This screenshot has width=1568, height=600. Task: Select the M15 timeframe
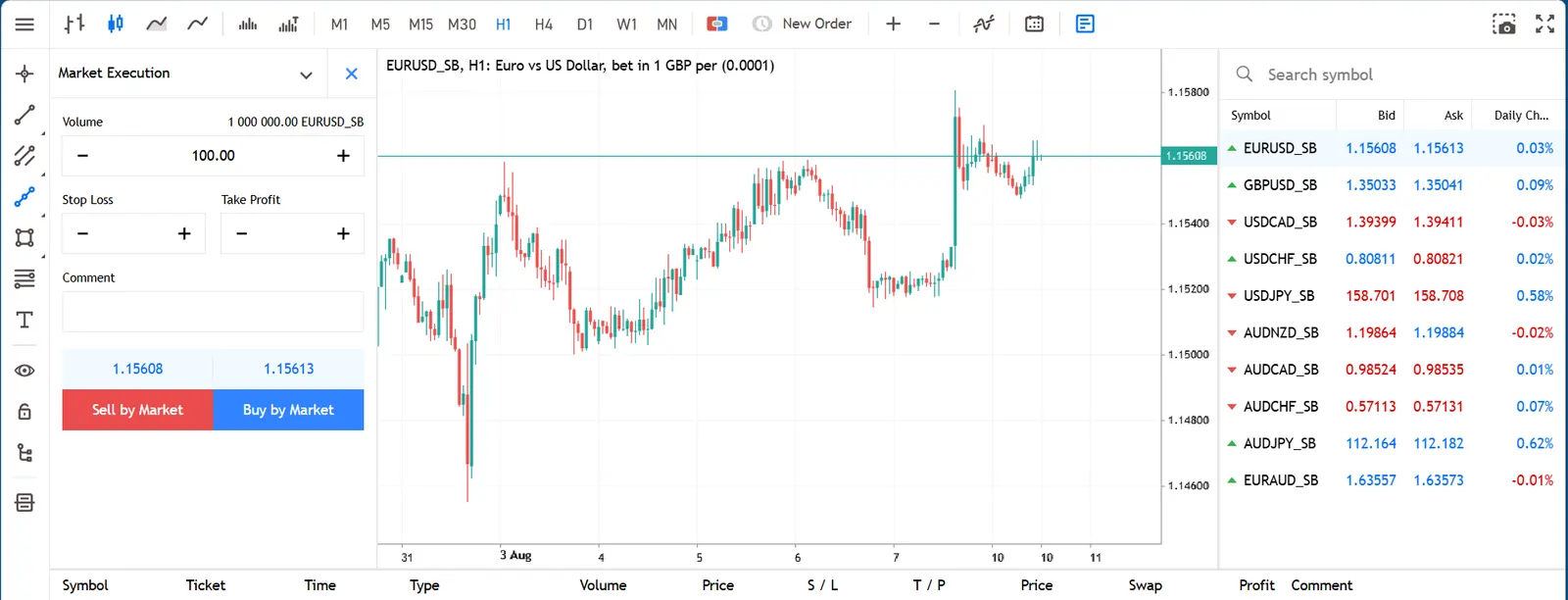click(x=420, y=24)
